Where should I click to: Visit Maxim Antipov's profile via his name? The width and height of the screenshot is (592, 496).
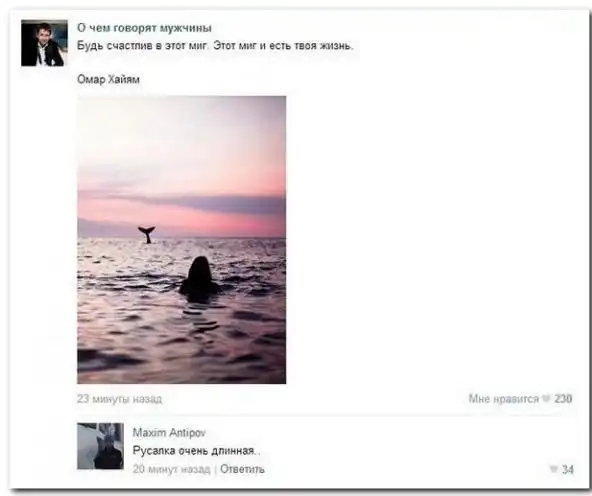click(169, 433)
